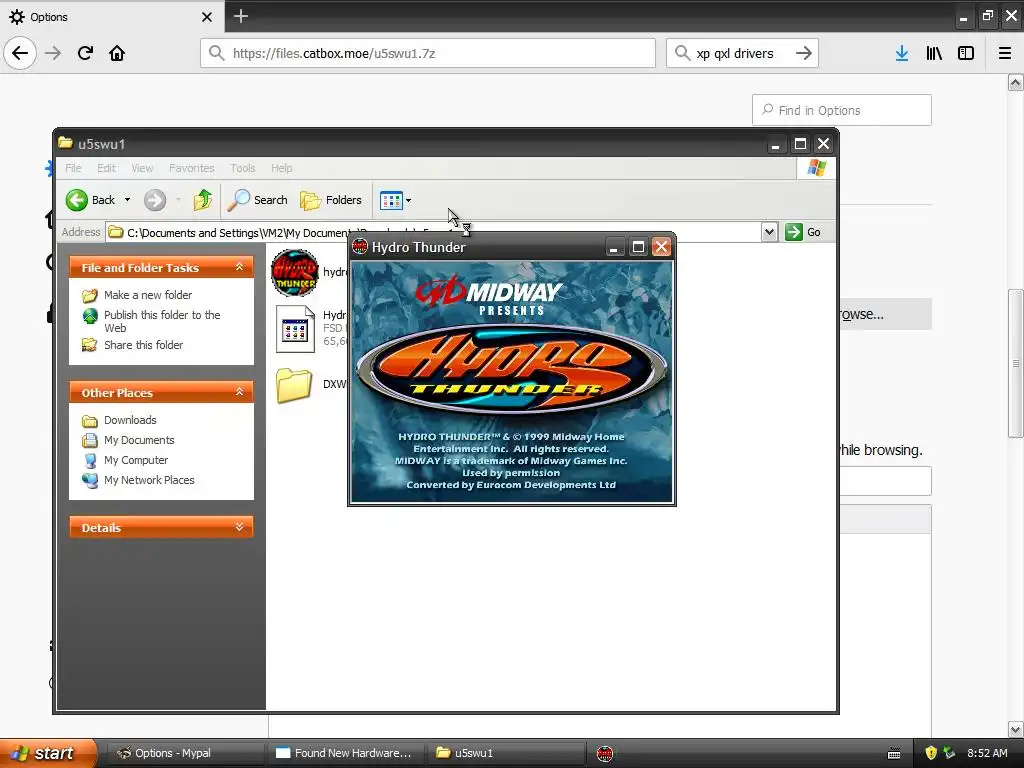This screenshot has width=1024, height=768.
Task: Click the search go arrow next to 'xp qxl drivers'
Action: 804,53
